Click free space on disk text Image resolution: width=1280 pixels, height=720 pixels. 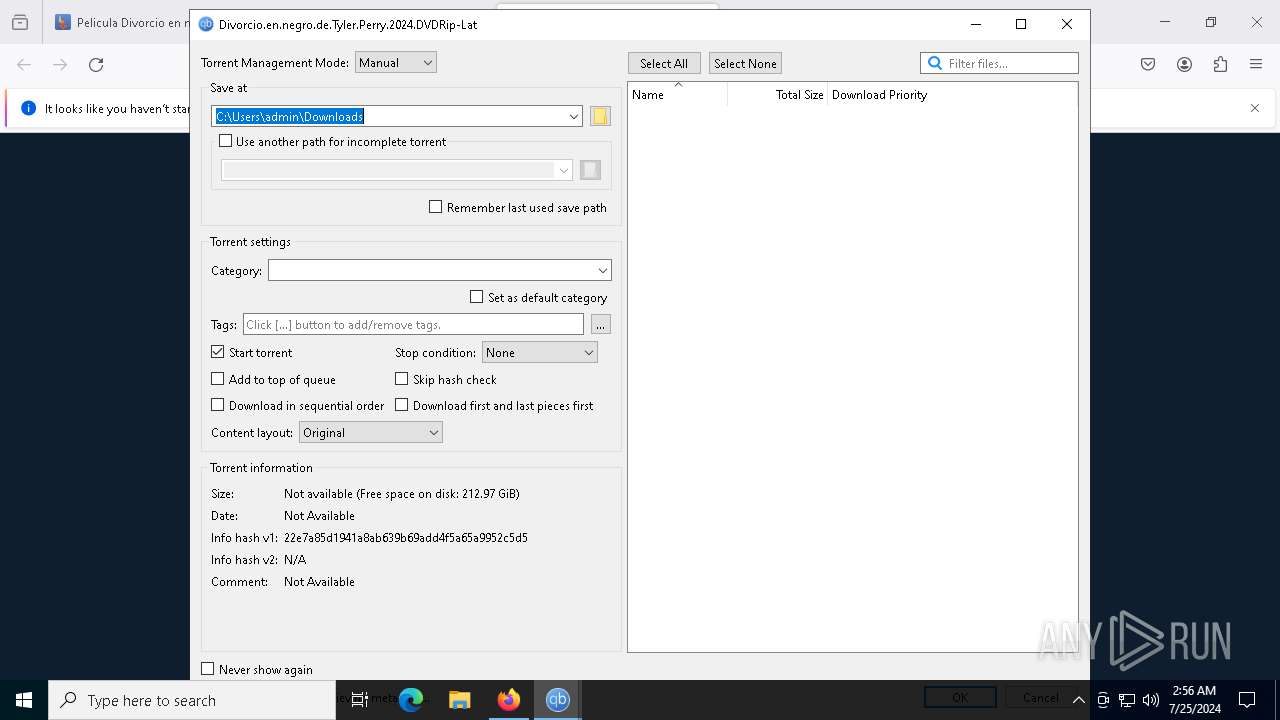click(440, 494)
